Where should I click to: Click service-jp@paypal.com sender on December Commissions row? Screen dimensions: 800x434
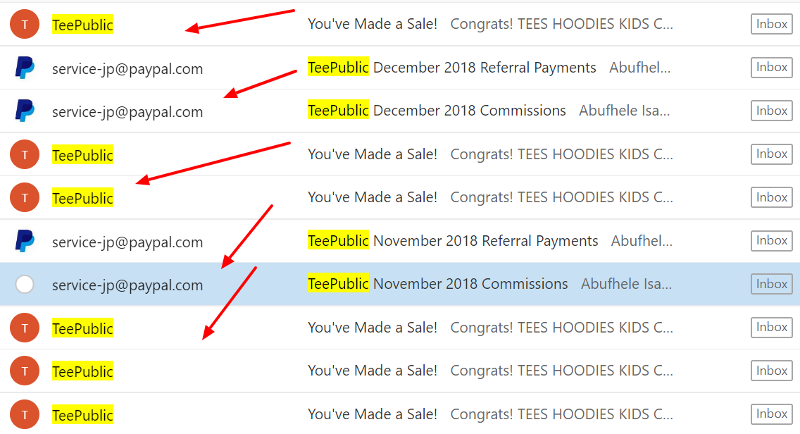(128, 112)
